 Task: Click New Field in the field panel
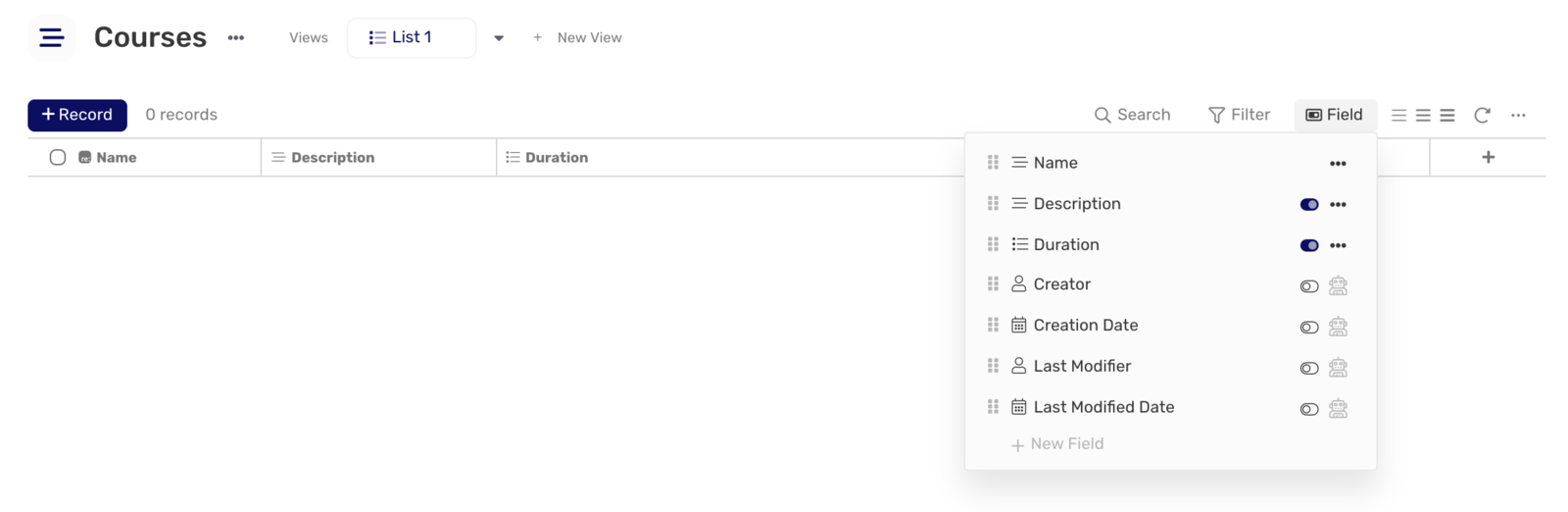(1056, 444)
